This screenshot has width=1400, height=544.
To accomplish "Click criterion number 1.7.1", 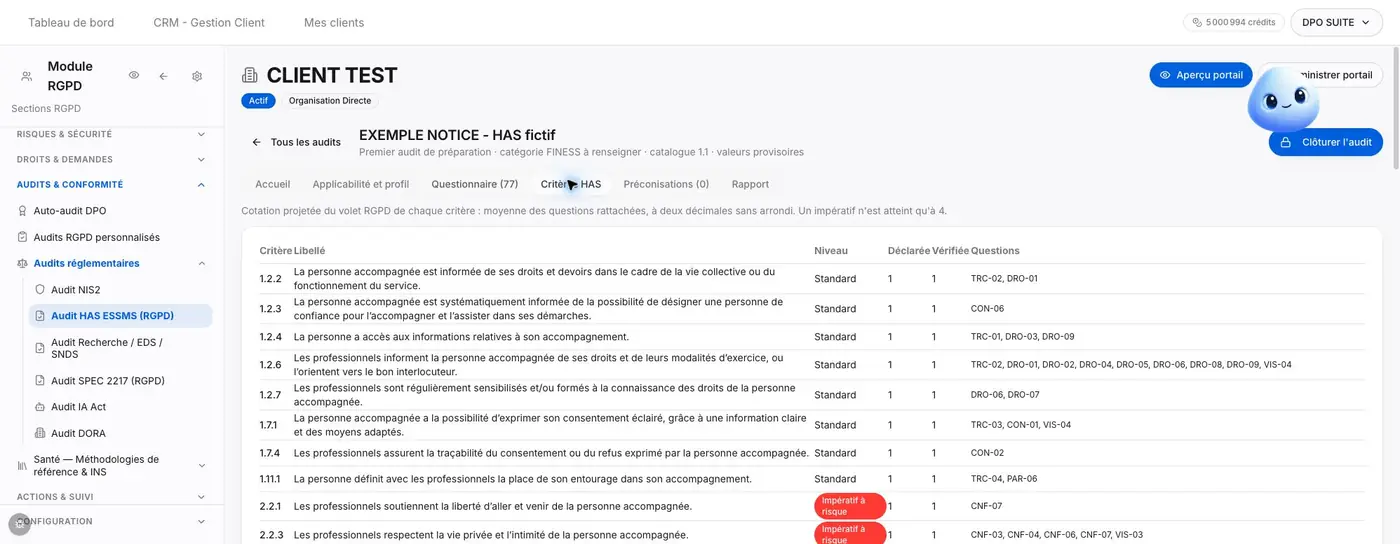I will coord(269,425).
